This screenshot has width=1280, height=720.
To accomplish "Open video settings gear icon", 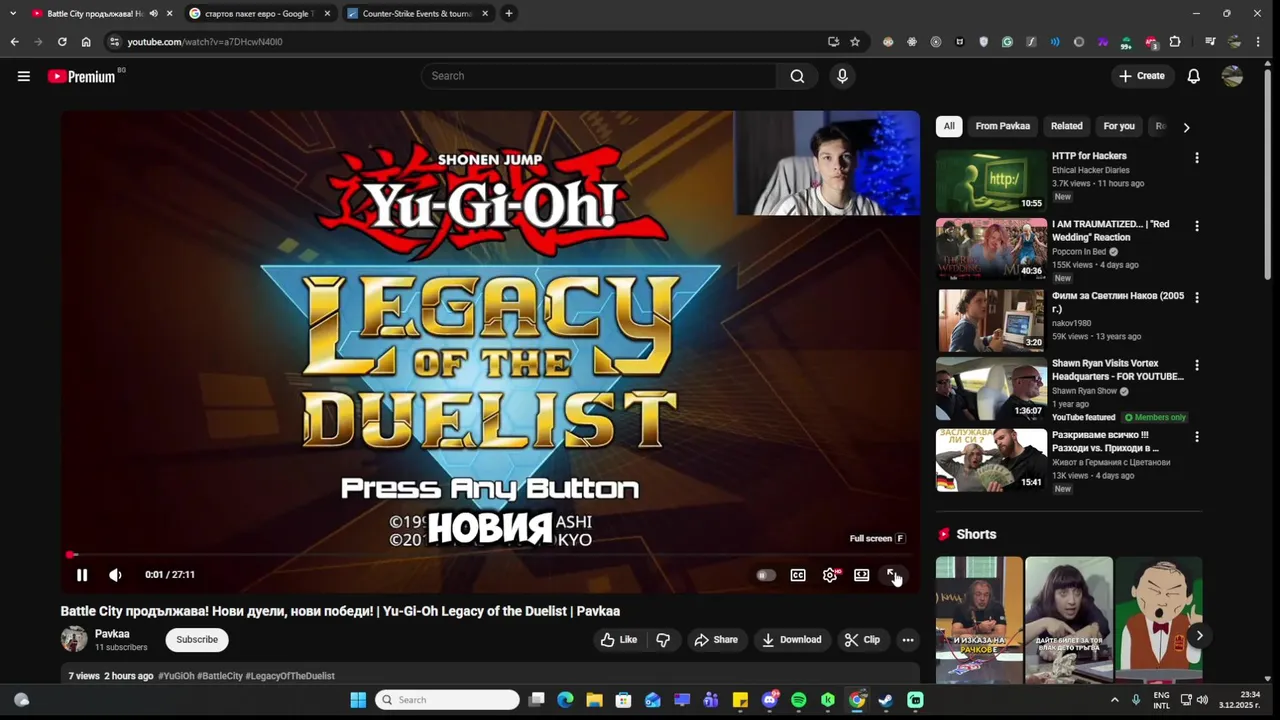I will pos(830,575).
